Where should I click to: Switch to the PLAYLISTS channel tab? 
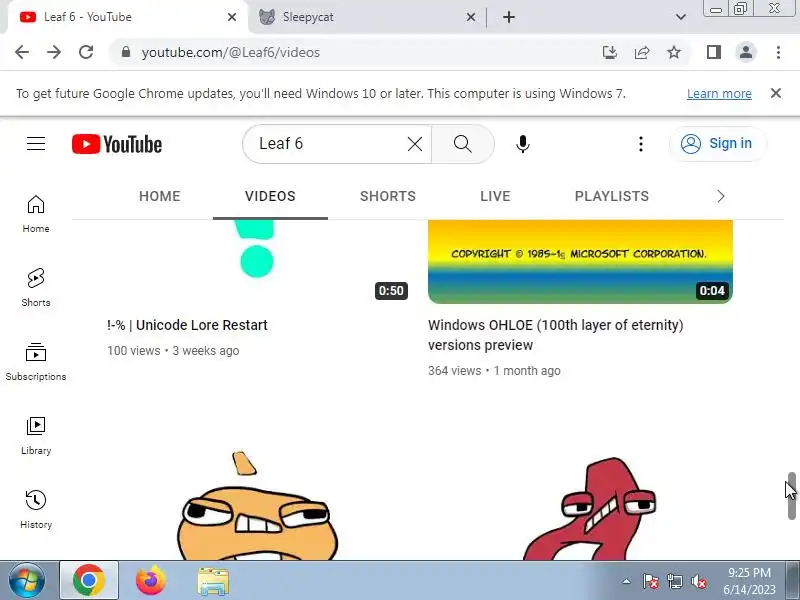coord(612,196)
